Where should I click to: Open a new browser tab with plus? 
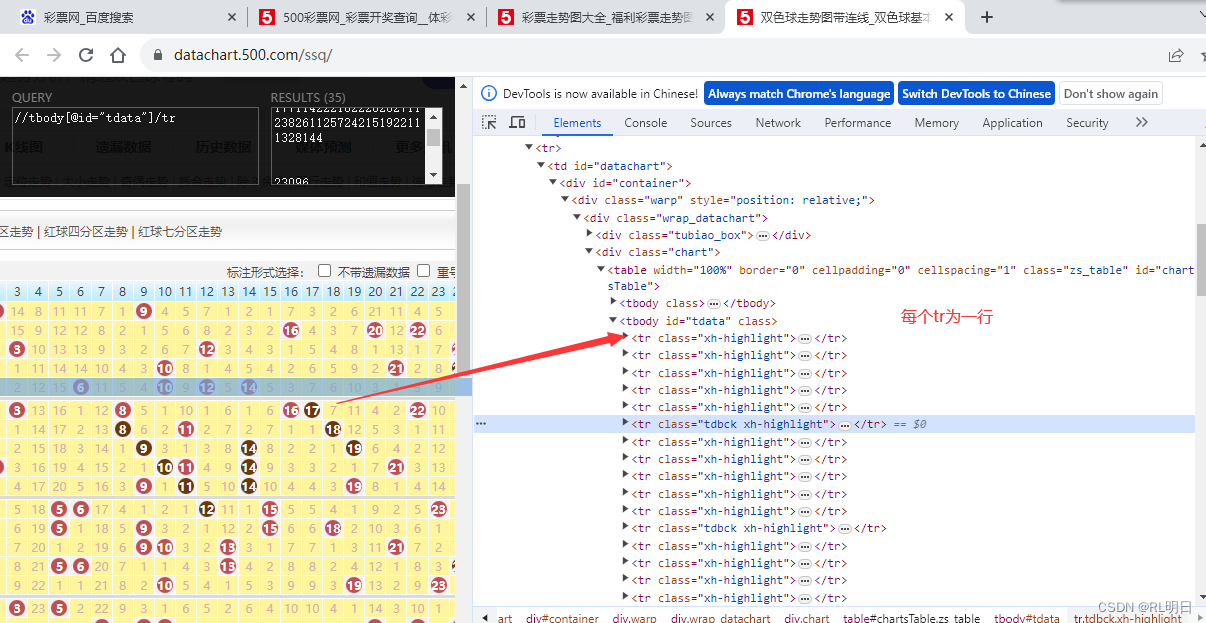(987, 17)
